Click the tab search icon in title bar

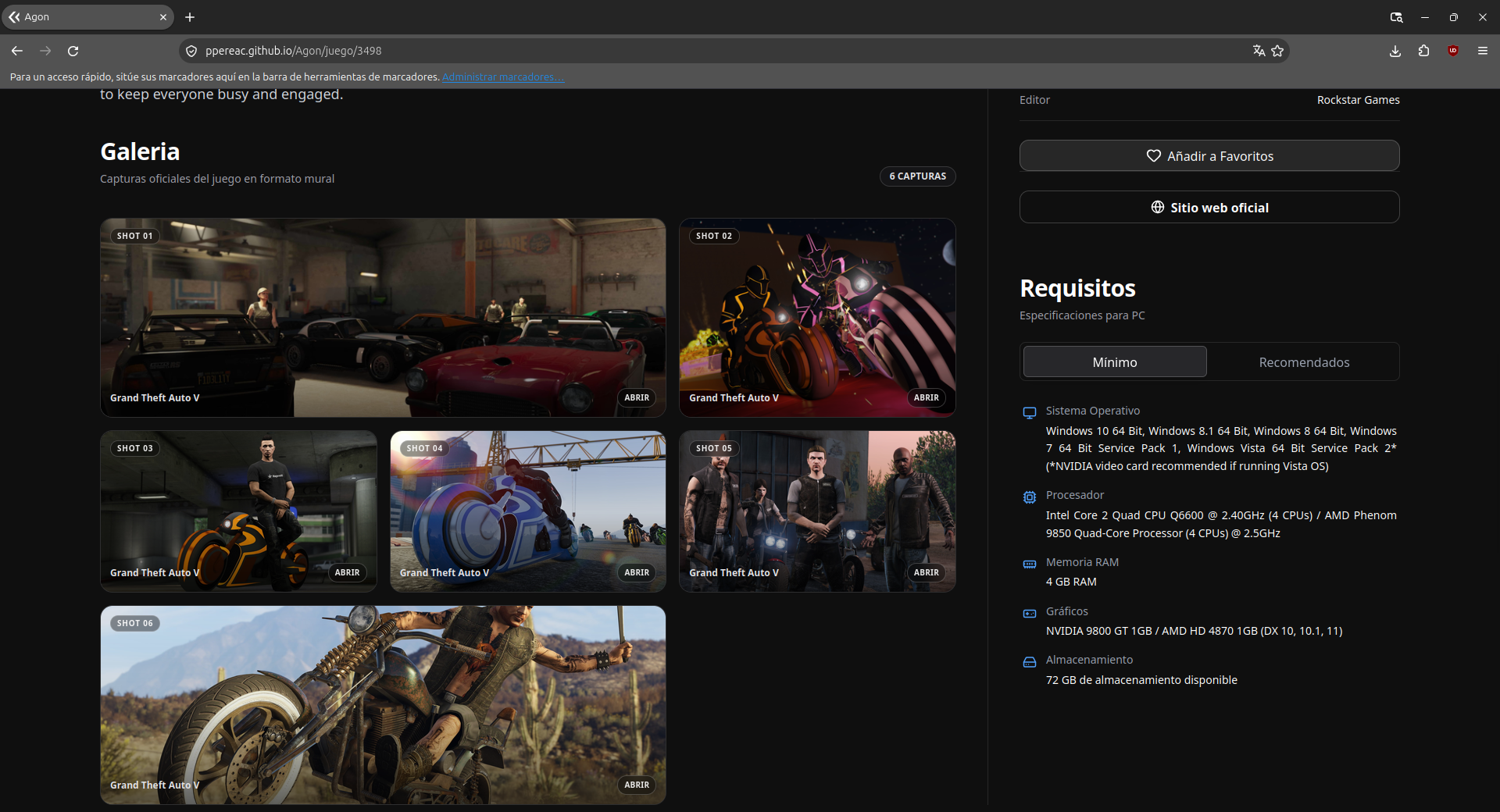point(1396,17)
